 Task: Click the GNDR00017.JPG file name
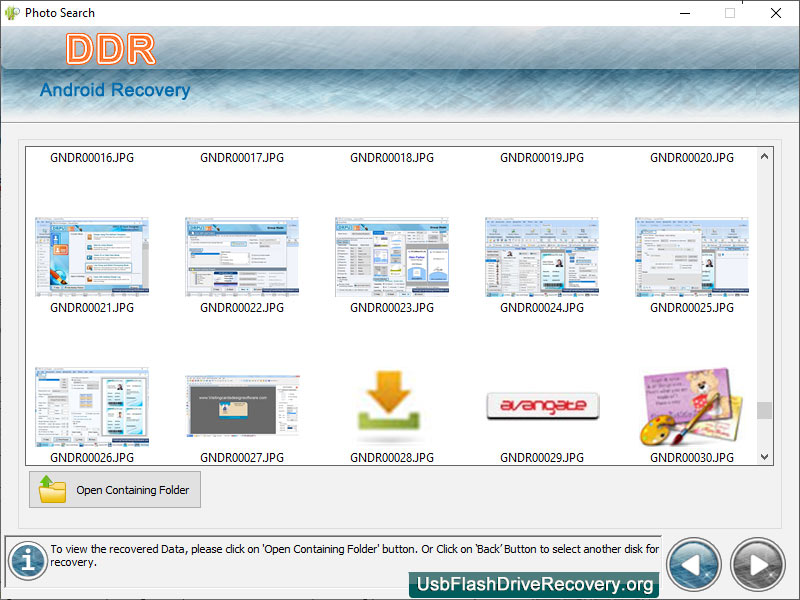point(242,158)
